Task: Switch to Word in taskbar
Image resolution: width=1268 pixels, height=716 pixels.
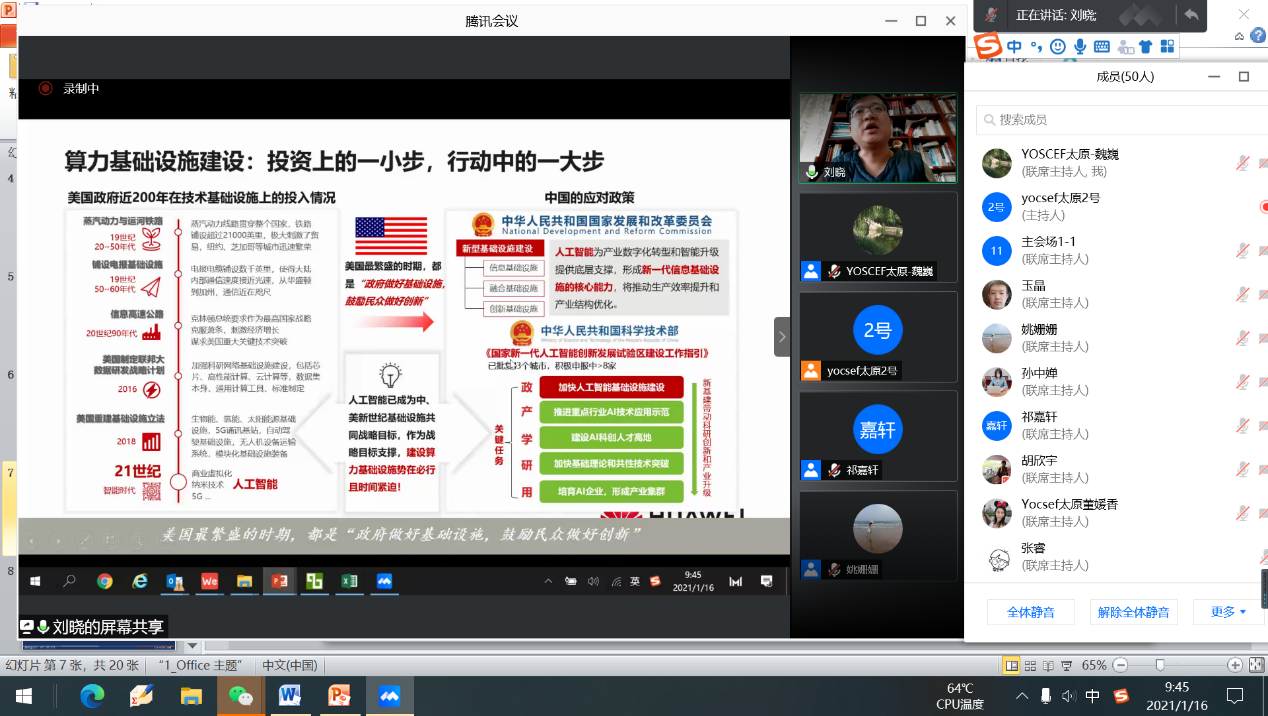Action: (290, 695)
